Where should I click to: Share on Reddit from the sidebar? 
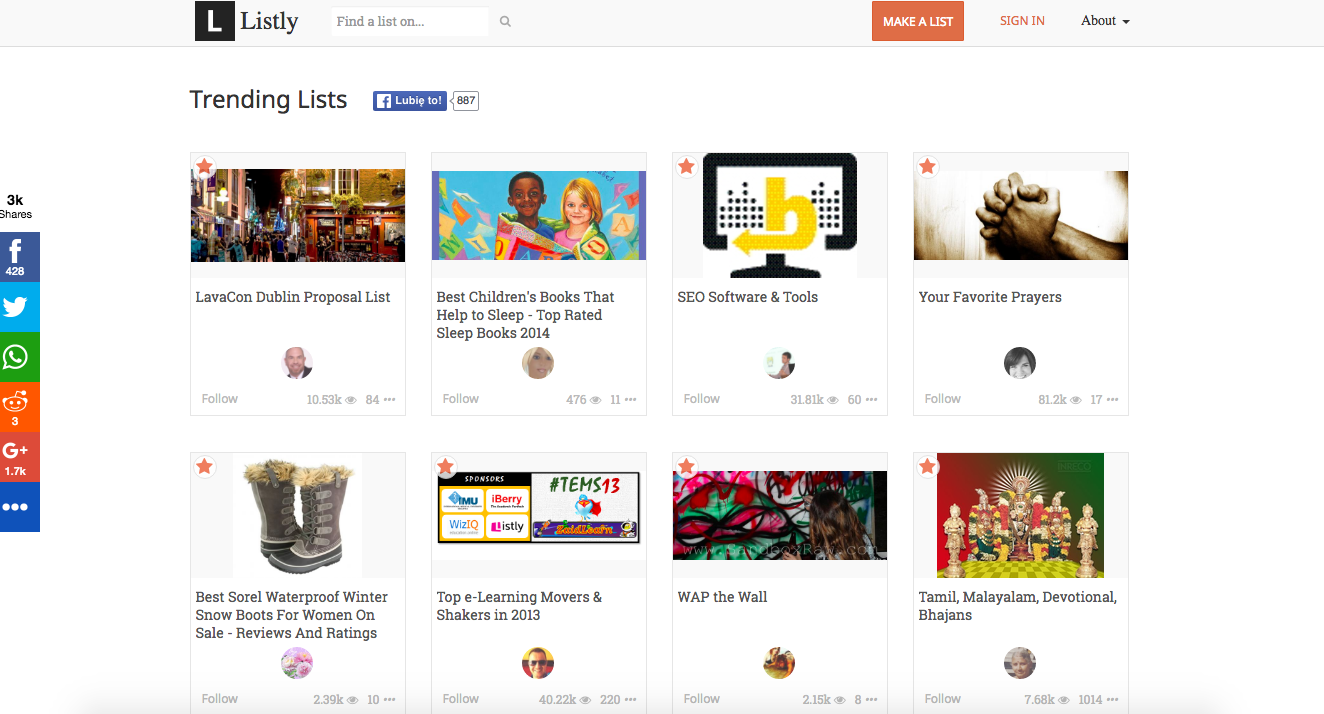[17, 407]
